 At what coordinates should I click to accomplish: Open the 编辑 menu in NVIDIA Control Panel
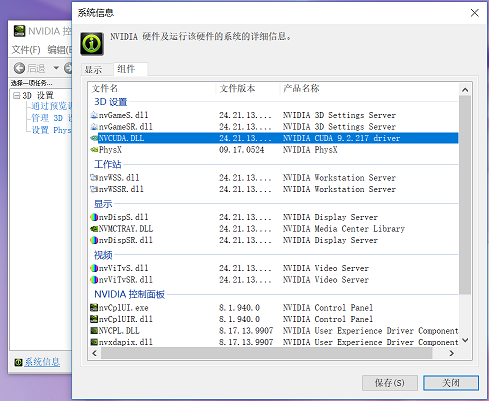(59, 50)
